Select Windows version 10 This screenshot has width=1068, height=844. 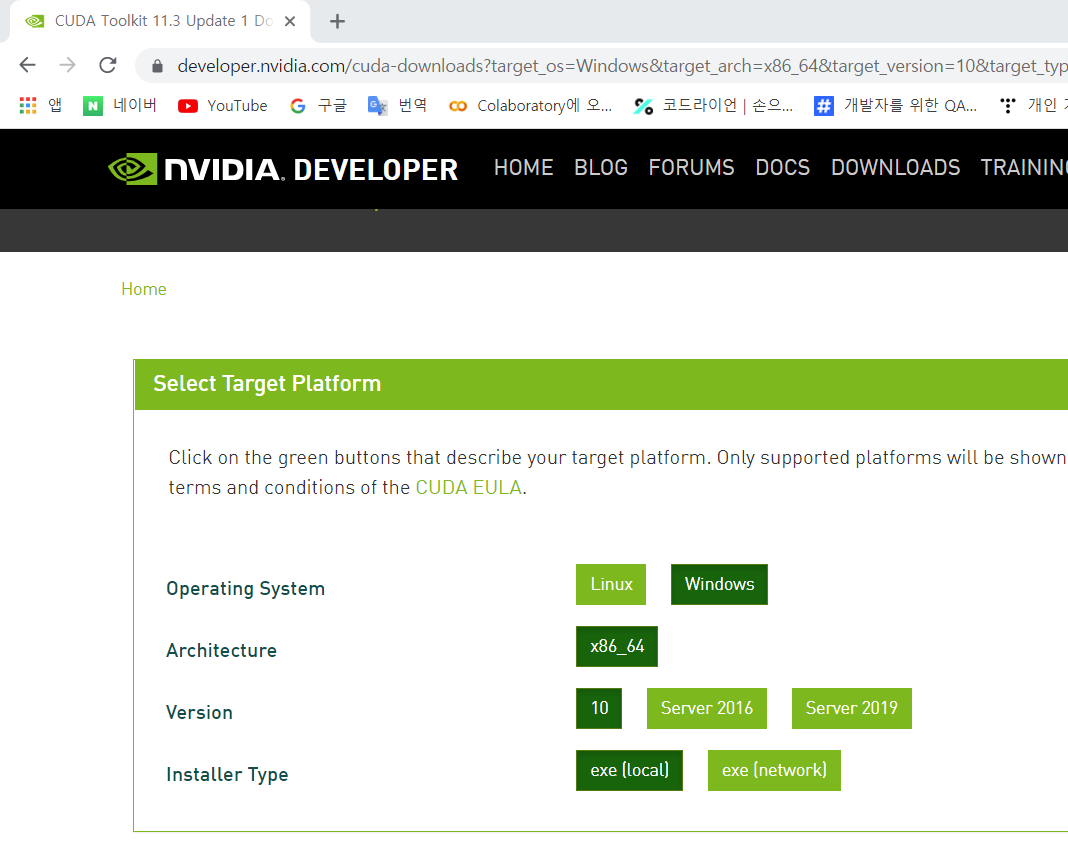click(599, 708)
